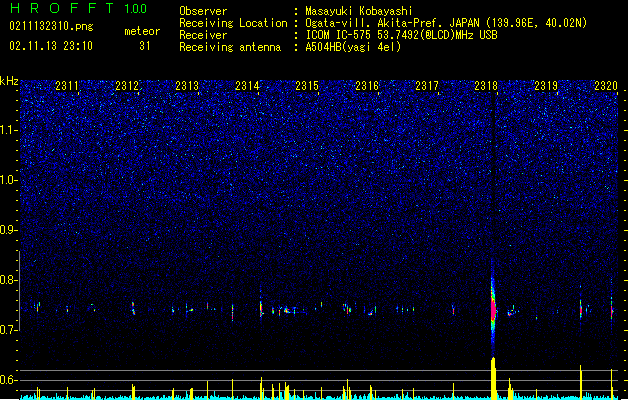Click the 2313 time marker
Image resolution: width=629 pixels, height=400 pixels.
pyautogui.click(x=187, y=85)
